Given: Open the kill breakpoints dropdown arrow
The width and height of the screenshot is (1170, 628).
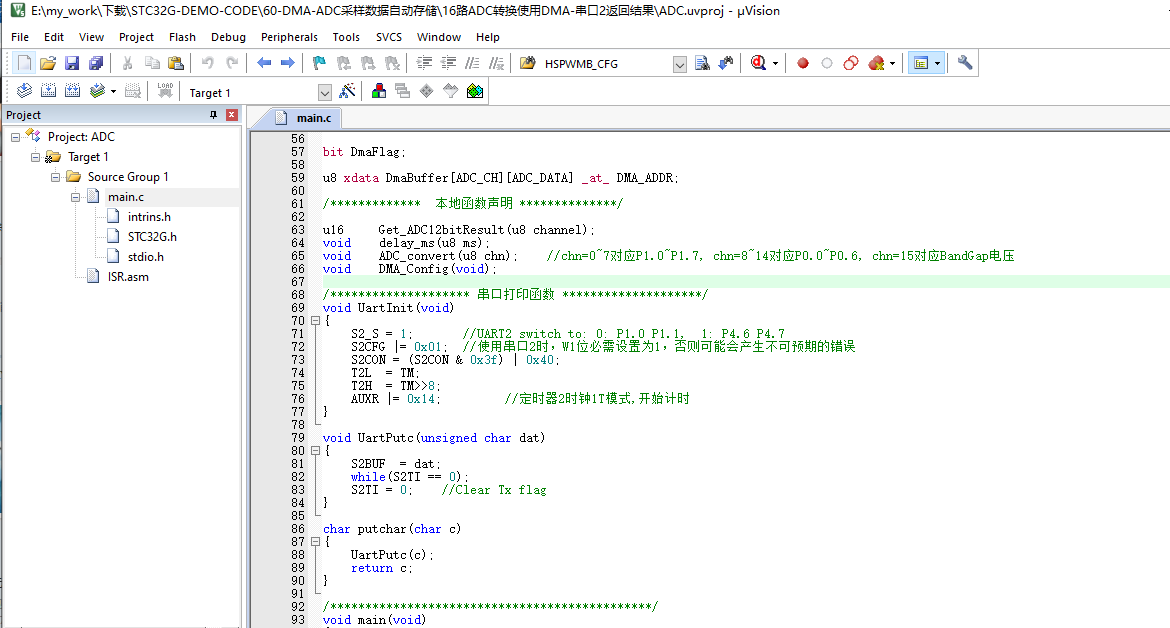Looking at the screenshot, I should click(892, 63).
